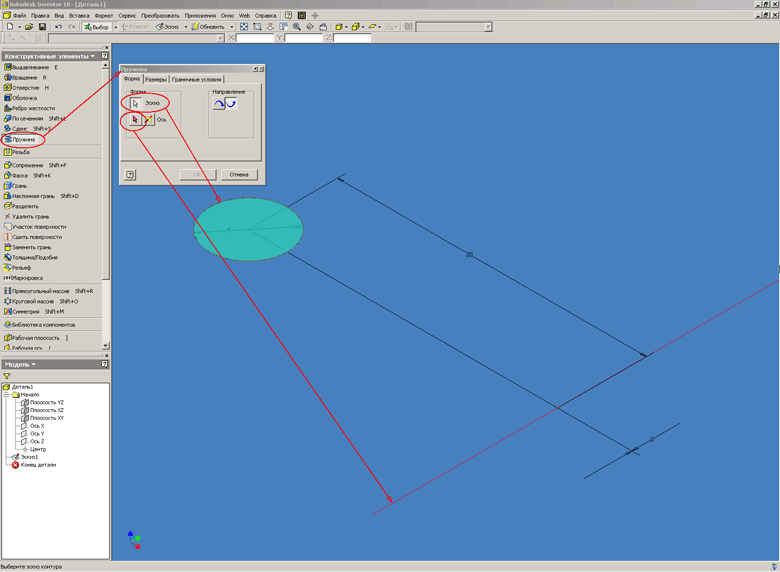Collapse the Начало folder in the tree
The image size is (780, 572).
[6, 394]
